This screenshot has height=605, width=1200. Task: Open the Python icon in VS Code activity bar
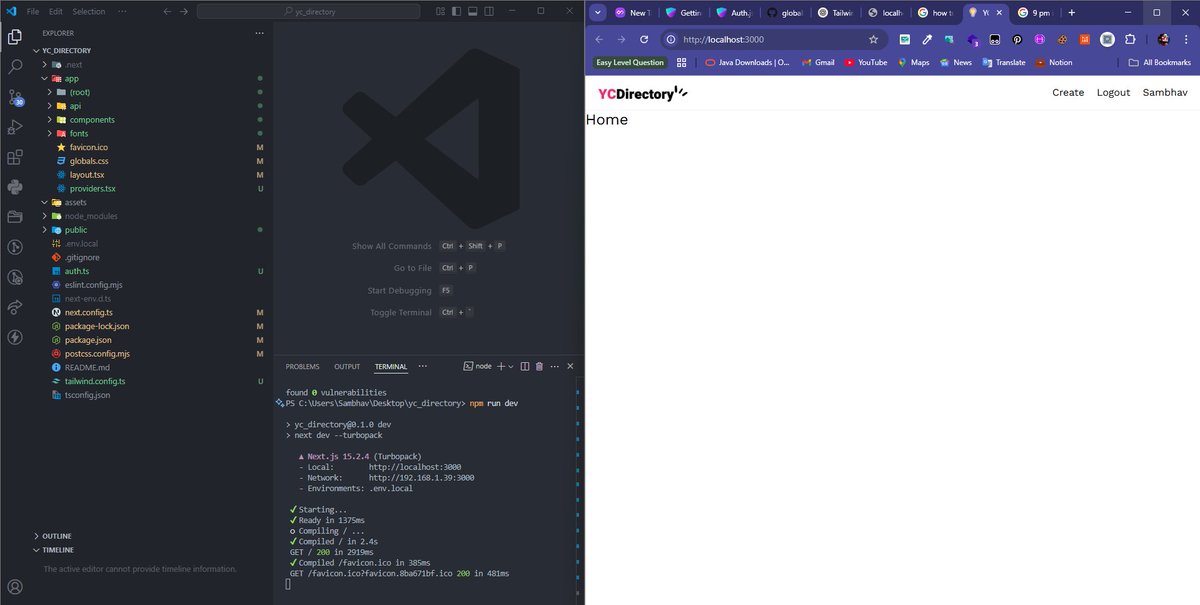[15, 187]
